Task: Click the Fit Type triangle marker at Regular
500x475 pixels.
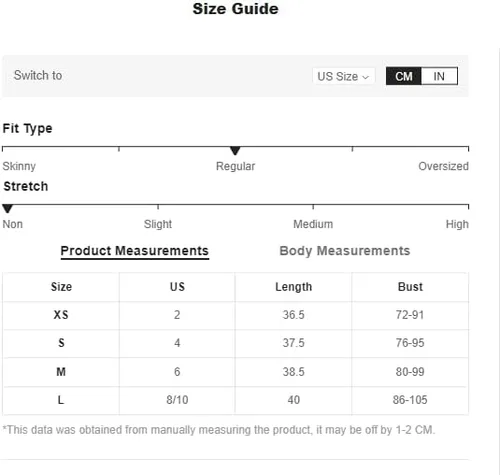Action: click(x=235, y=151)
